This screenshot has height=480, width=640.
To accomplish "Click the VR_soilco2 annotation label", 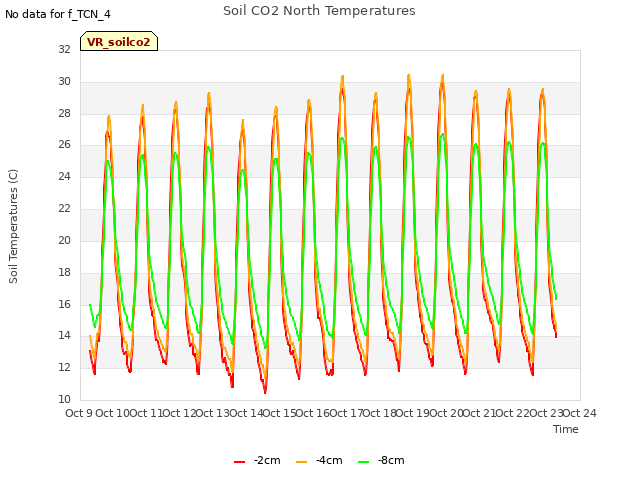I will [x=119, y=42].
